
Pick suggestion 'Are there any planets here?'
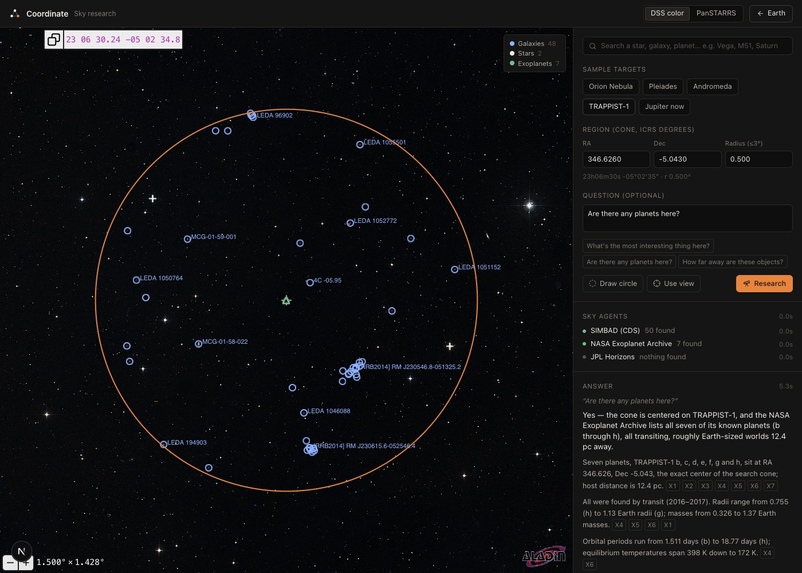tap(629, 262)
